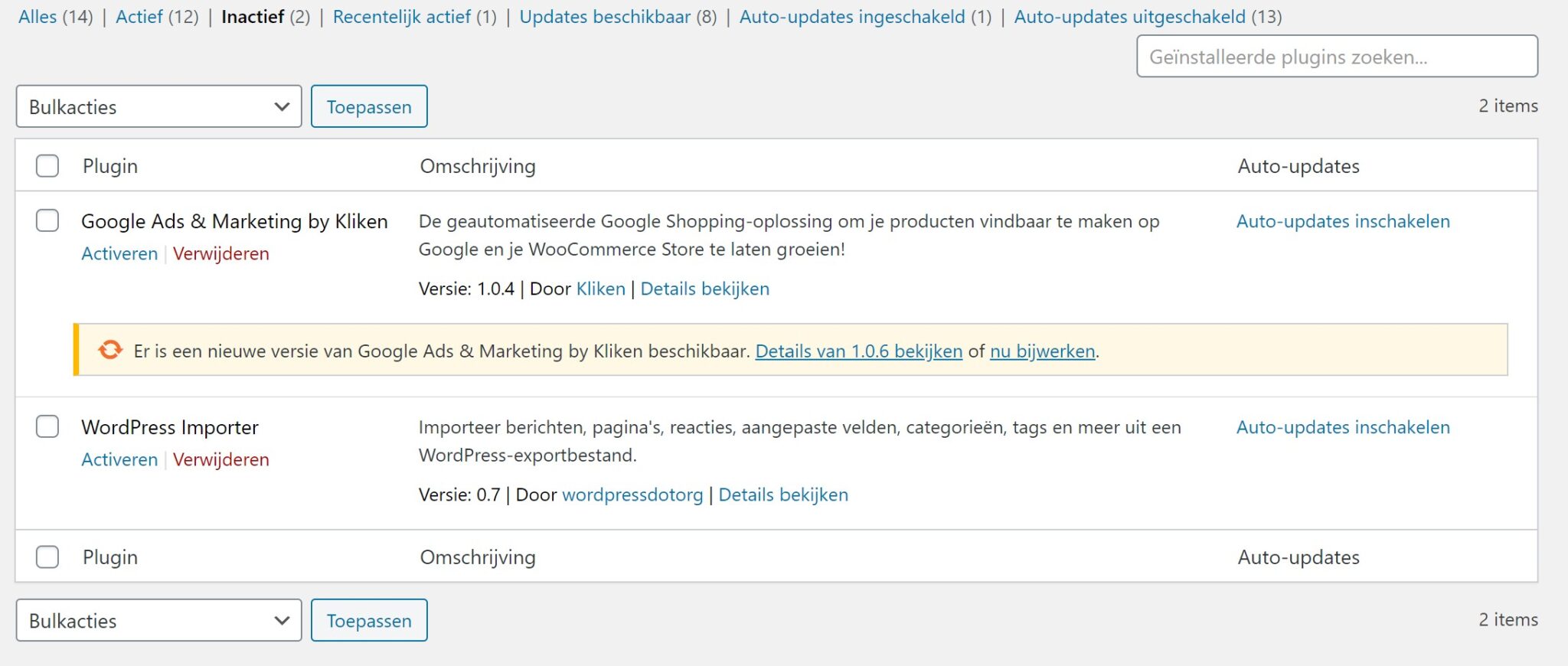Tick the select-all checkbox in table footer
This screenshot has width=1568, height=666.
click(x=47, y=557)
